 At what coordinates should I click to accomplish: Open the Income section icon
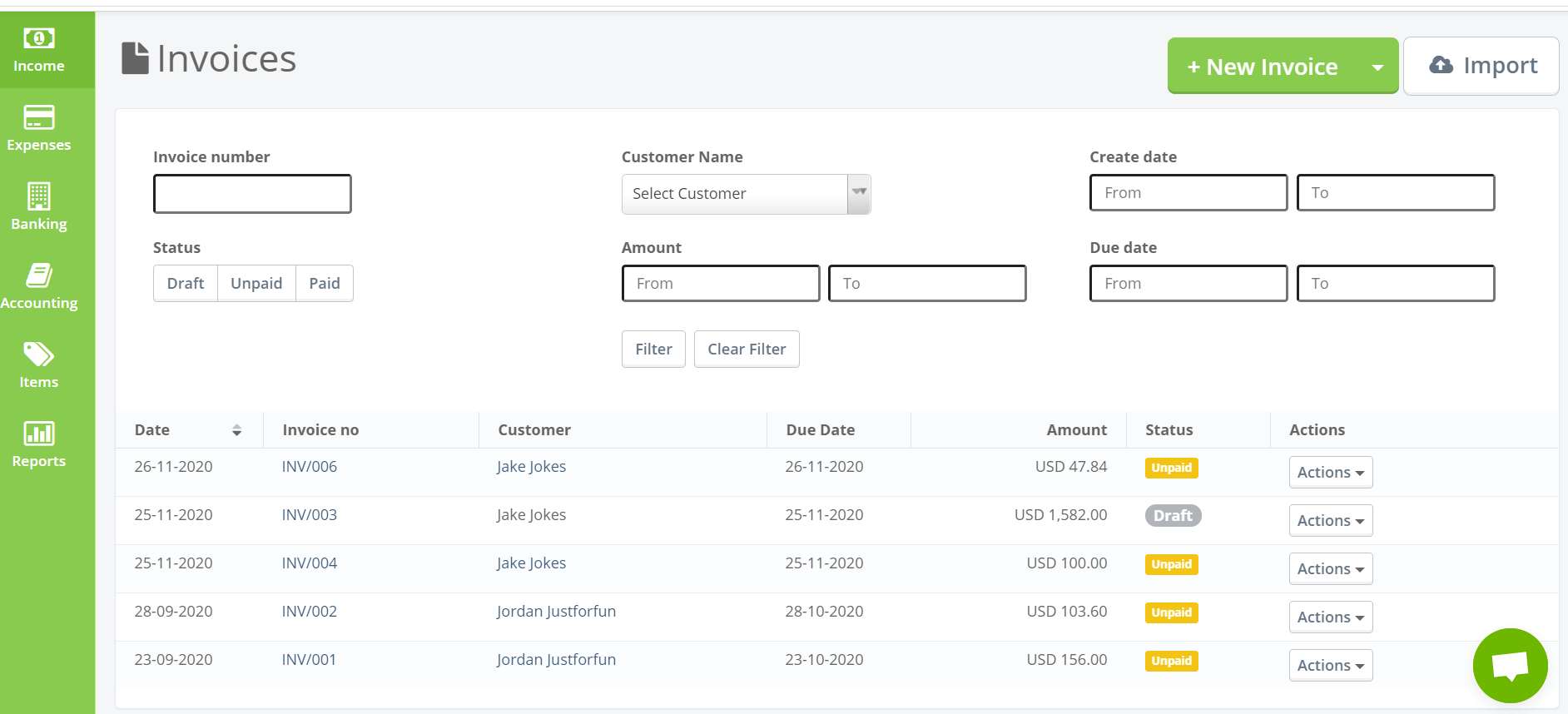pyautogui.click(x=39, y=38)
